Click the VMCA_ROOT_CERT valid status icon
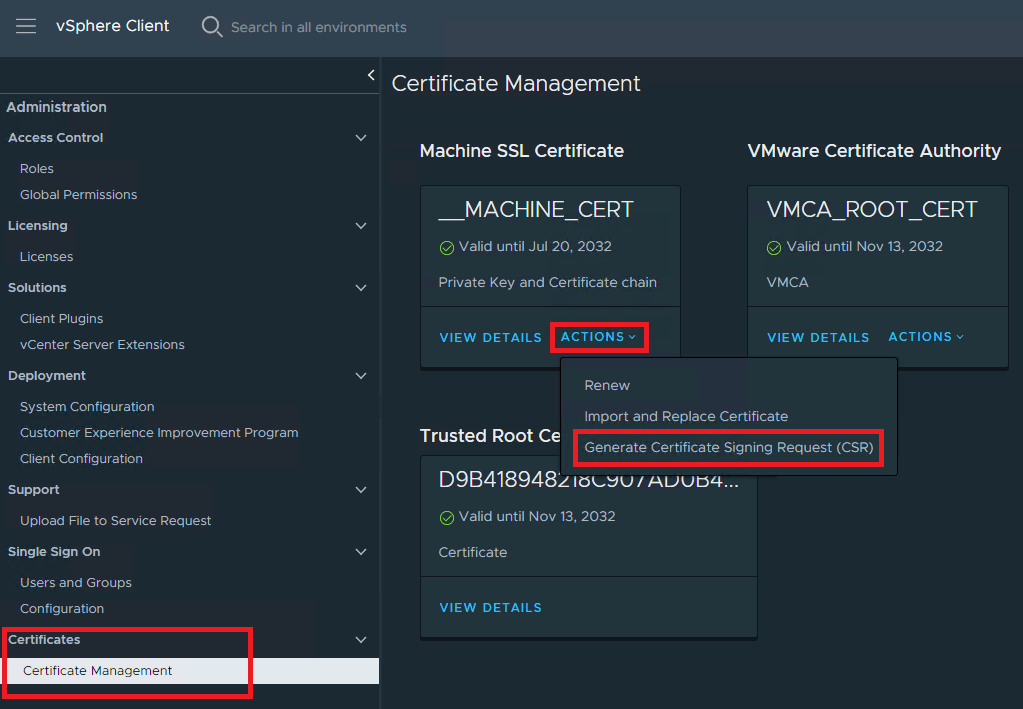 (774, 247)
